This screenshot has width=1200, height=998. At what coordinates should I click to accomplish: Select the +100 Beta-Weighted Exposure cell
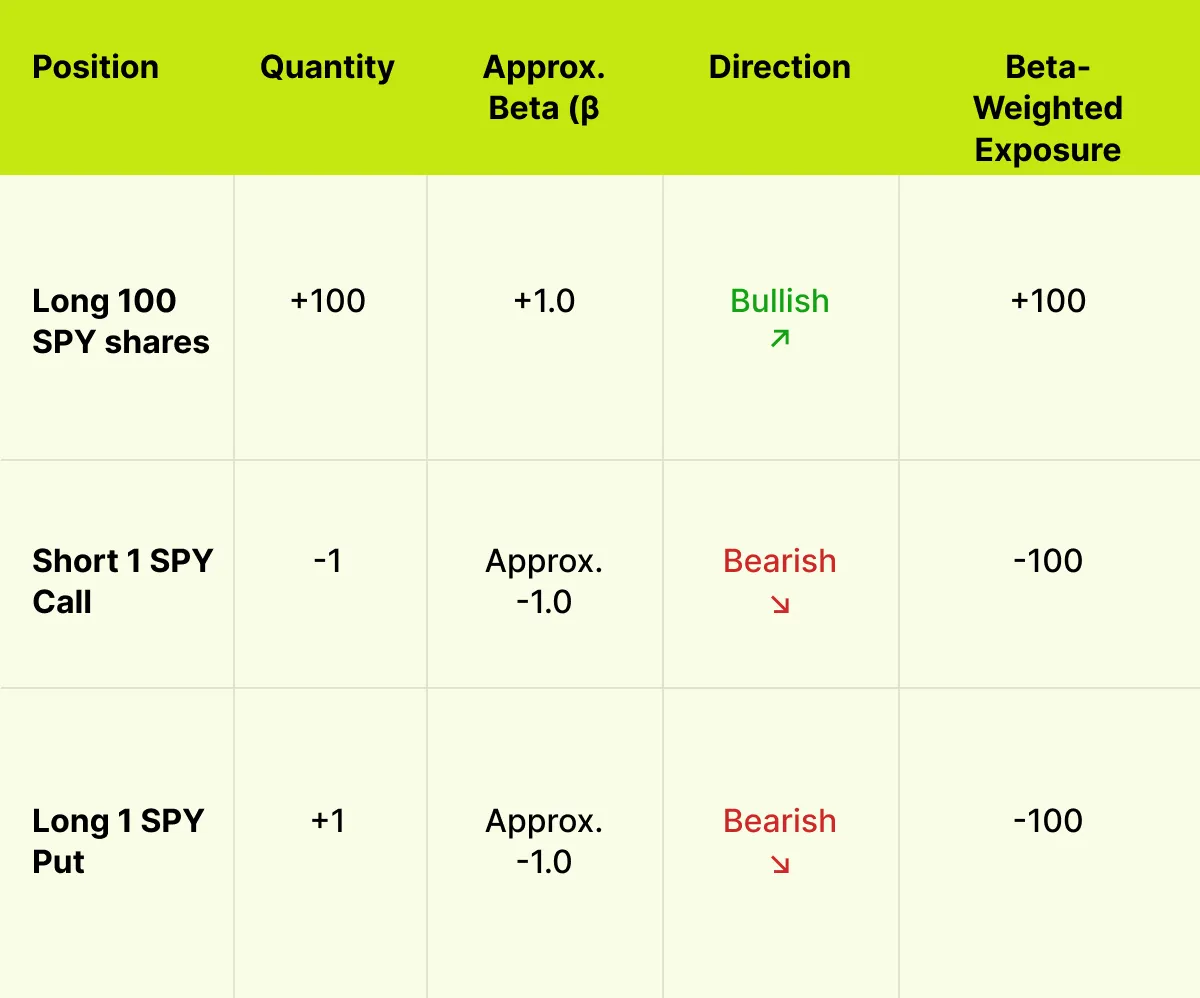point(1048,301)
